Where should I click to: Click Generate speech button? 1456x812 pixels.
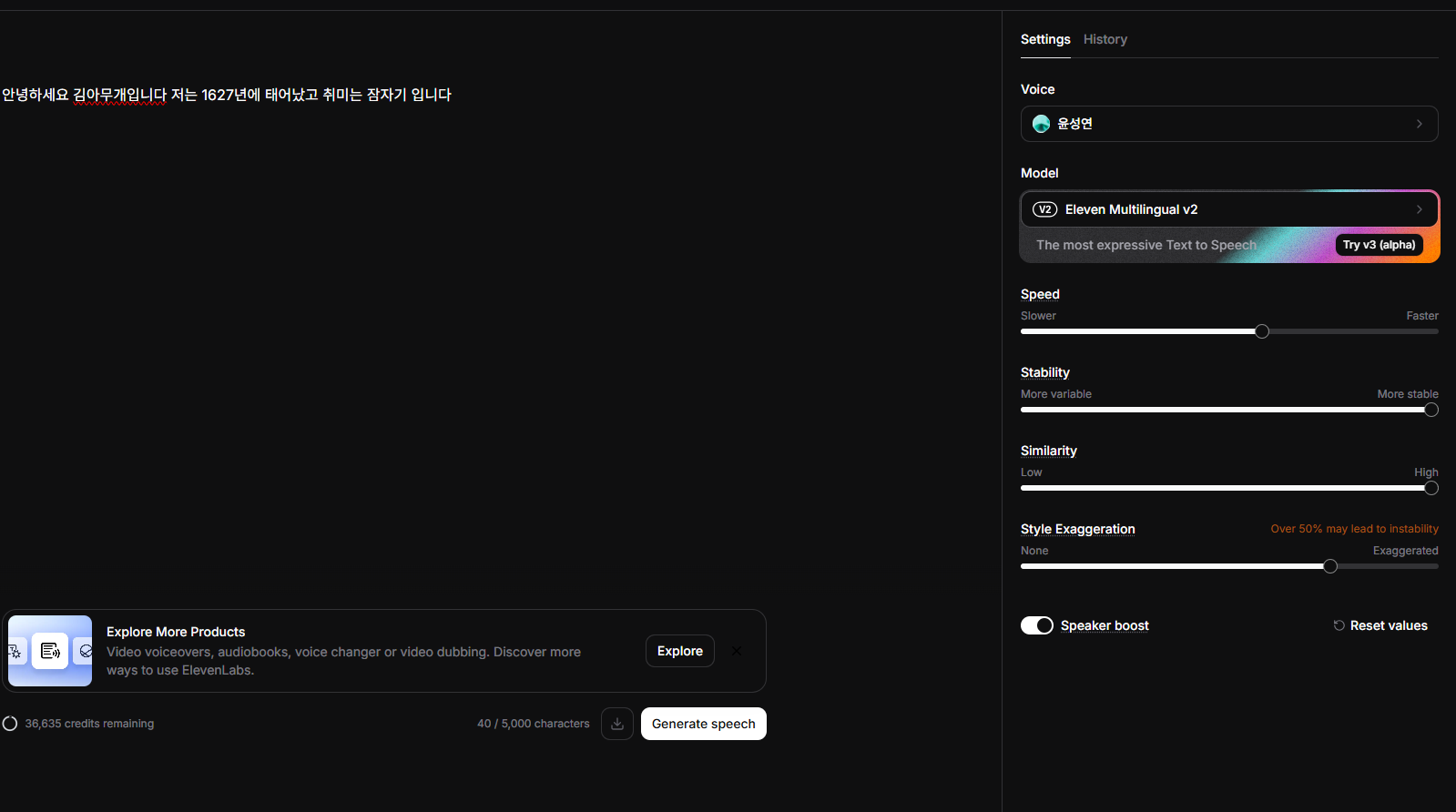704,724
